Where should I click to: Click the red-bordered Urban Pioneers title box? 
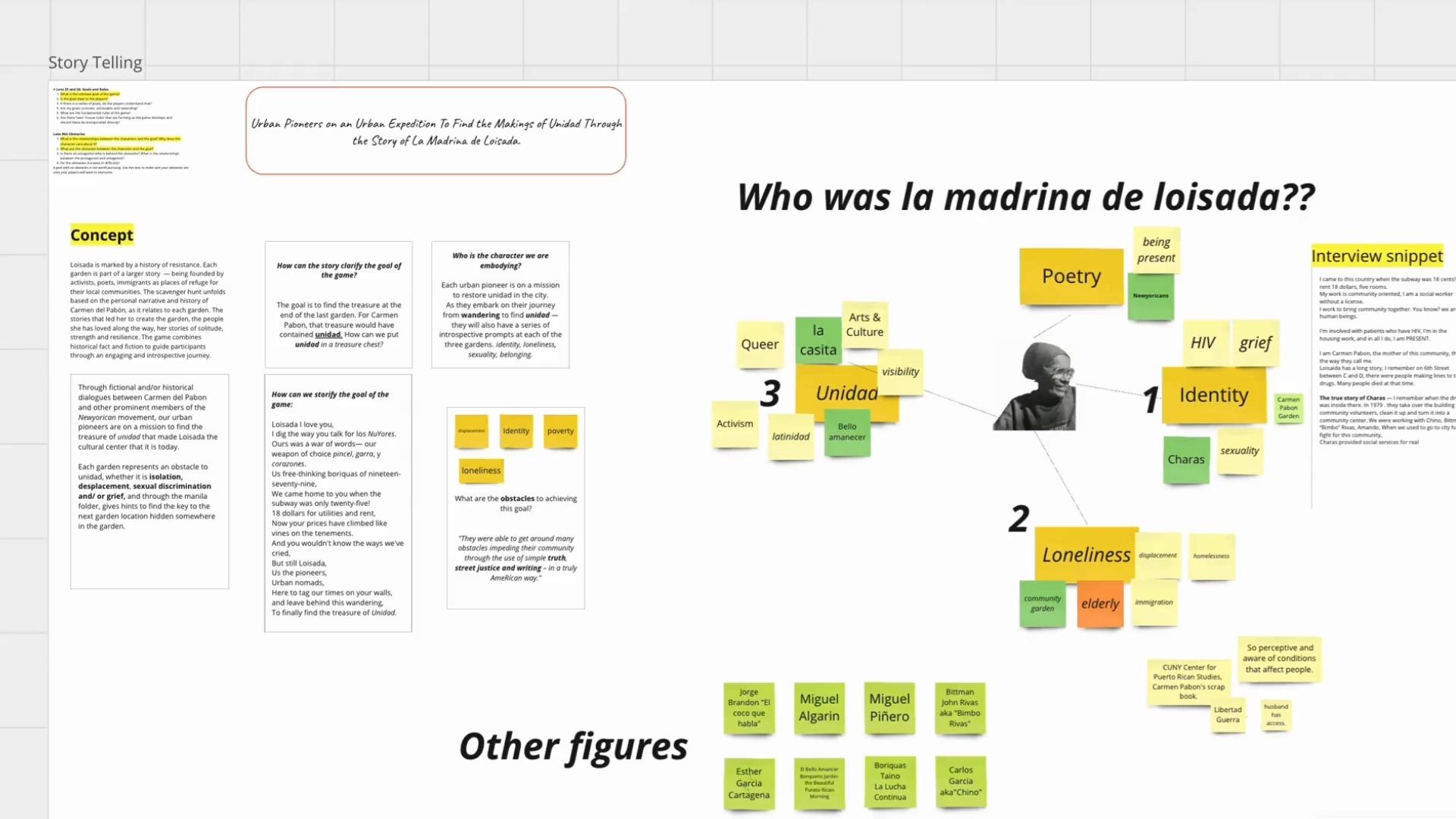tap(435, 130)
